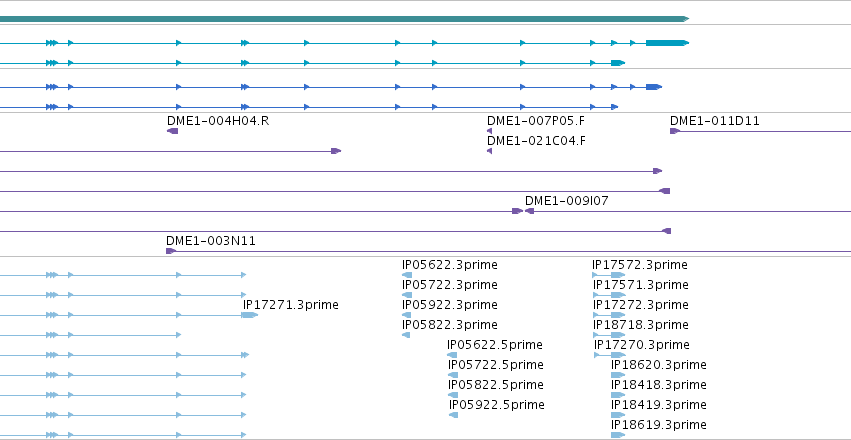Click the label IP05622.3prime
Screen dimensions: 851x440
click(x=450, y=265)
